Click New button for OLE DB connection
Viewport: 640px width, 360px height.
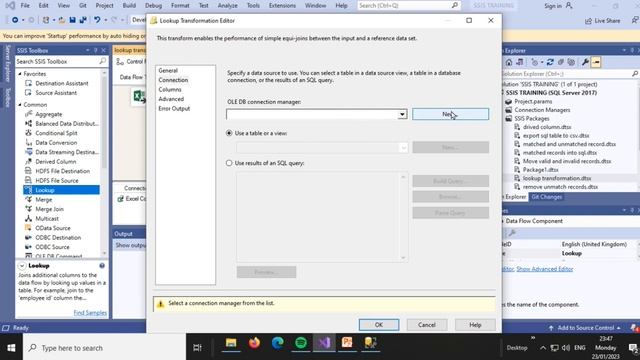(450, 114)
